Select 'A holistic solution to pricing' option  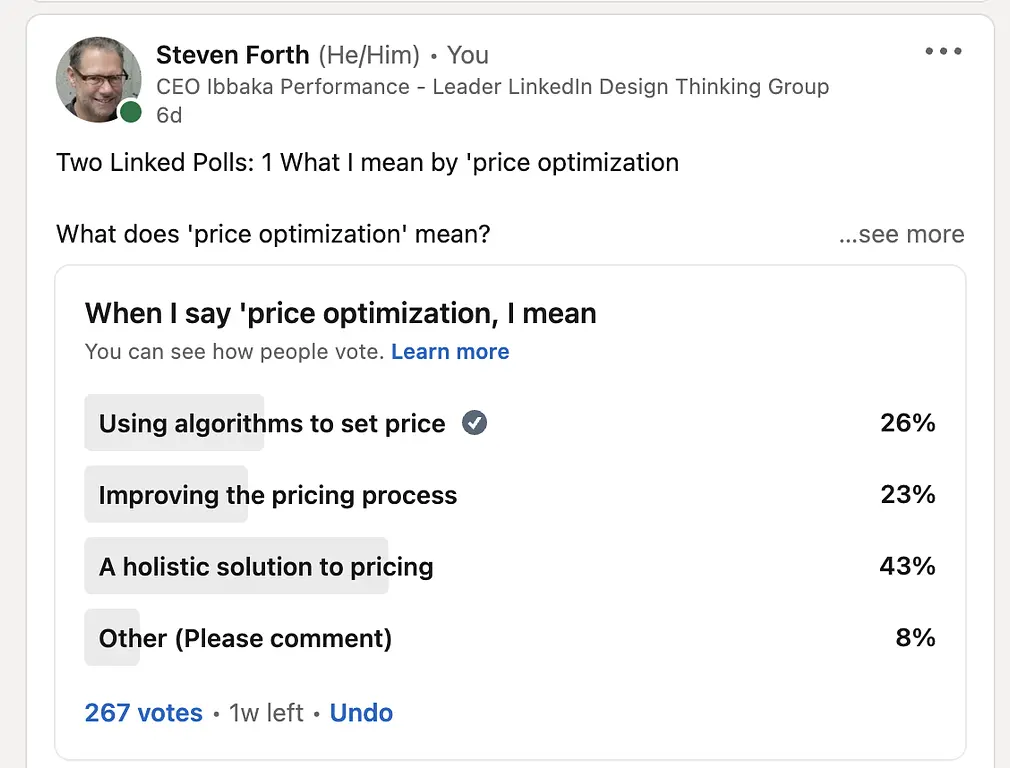tap(510, 566)
